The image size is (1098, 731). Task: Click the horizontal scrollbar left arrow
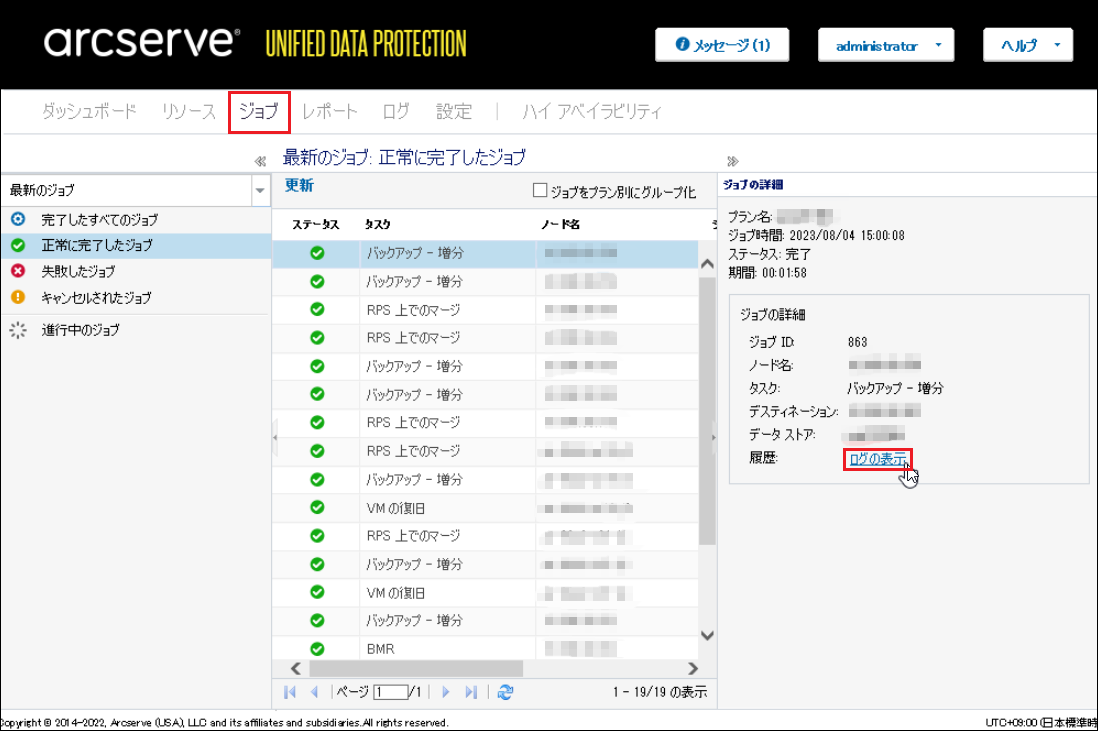(x=296, y=669)
